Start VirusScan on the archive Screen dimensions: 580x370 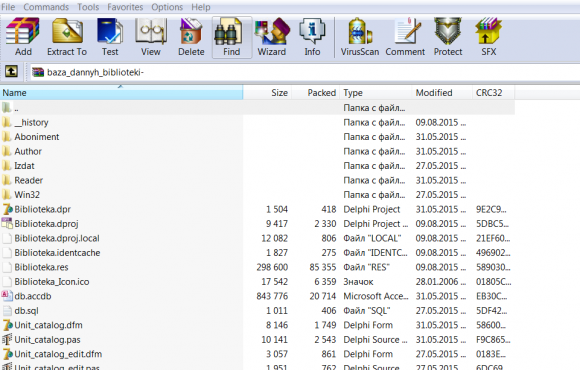click(360, 37)
